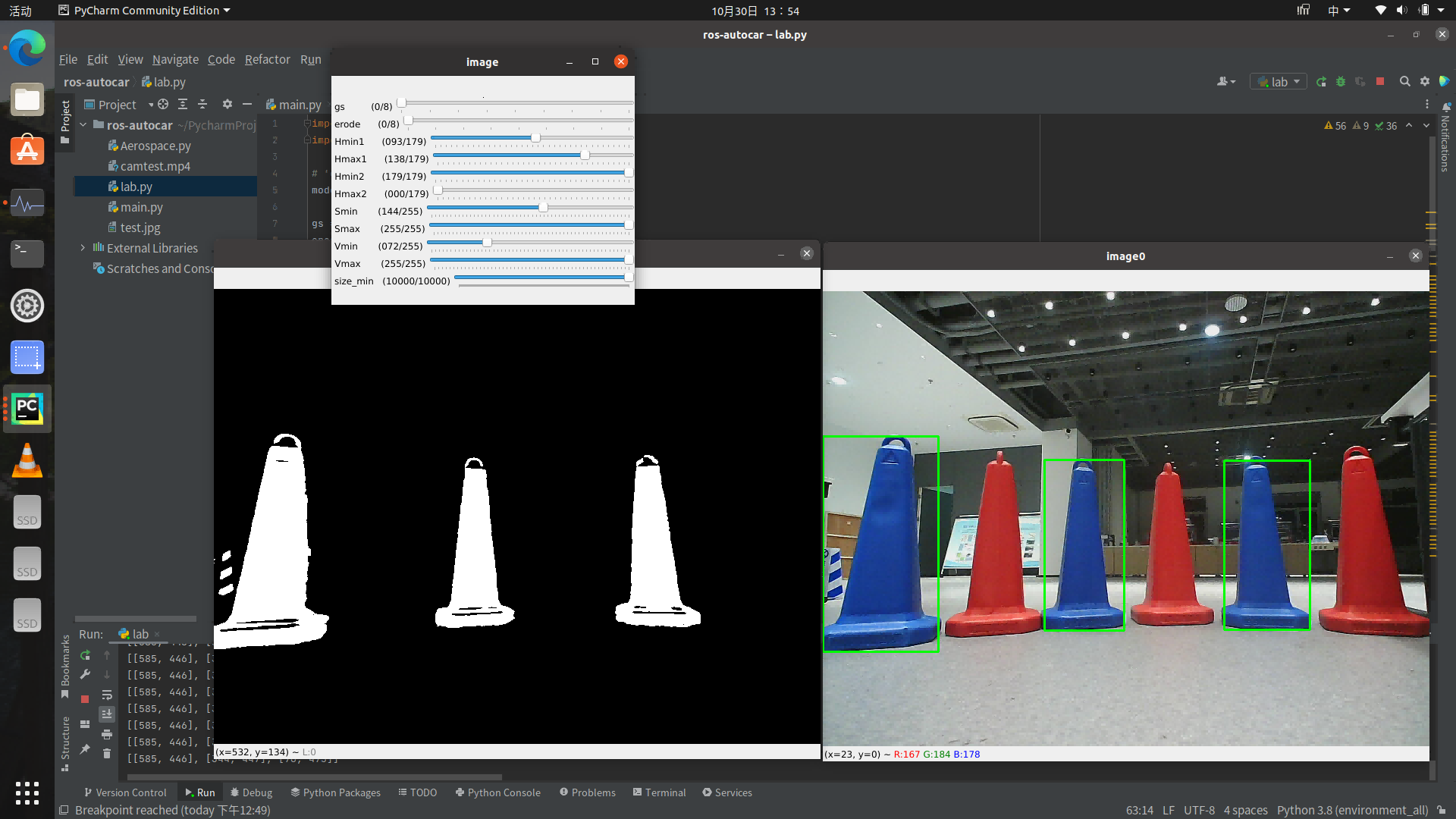Open JetBrains Space icon at toolbar end
This screenshot has width=1456, height=819.
[1444, 82]
